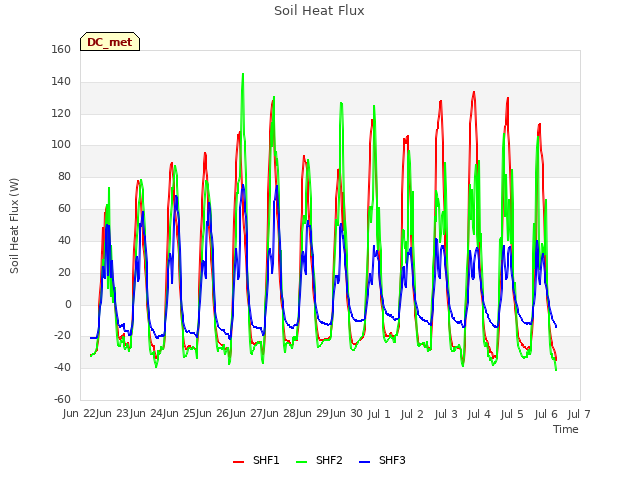
Task: Click the 120 y-axis tick label
Action: click(61, 113)
